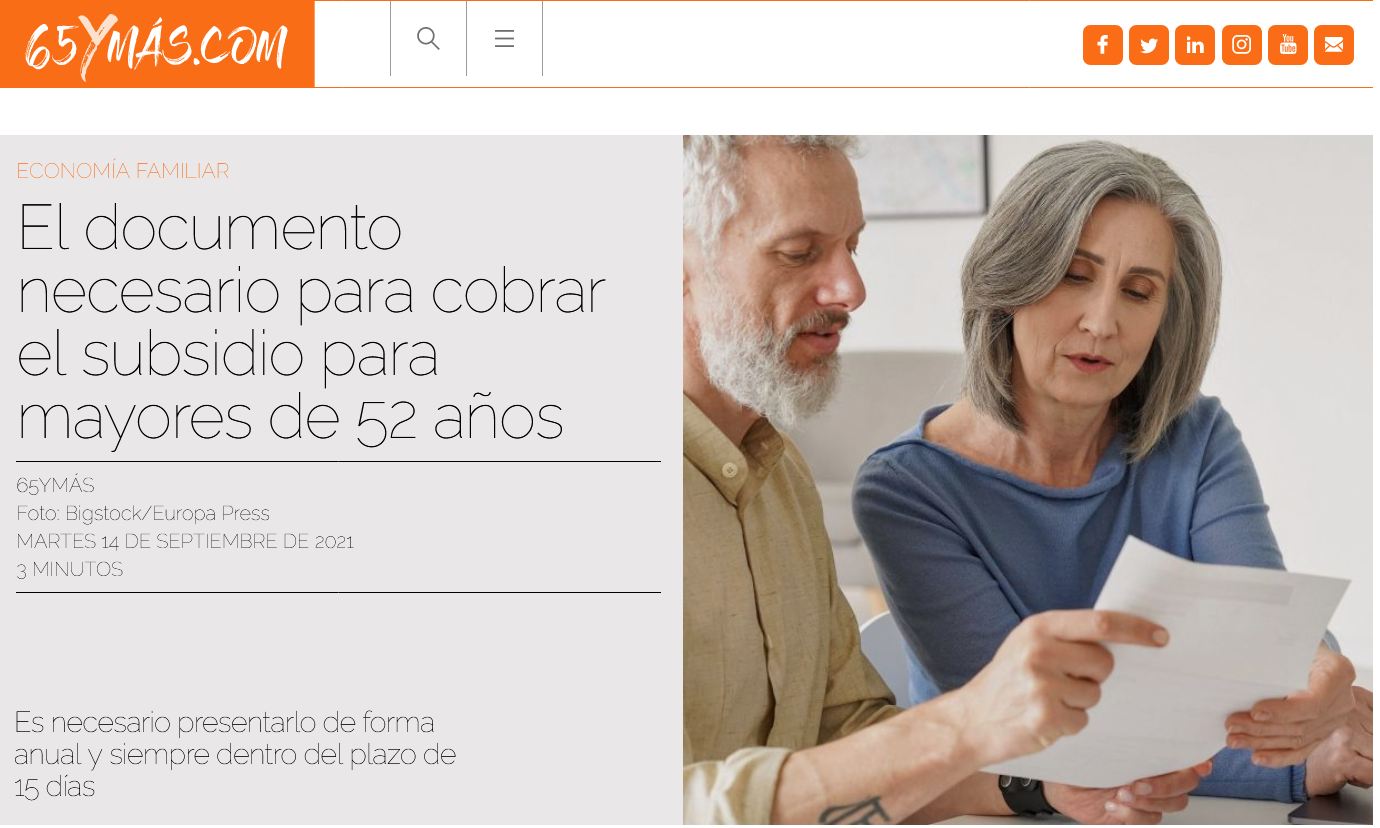Go to the LinkedIn icon
1380x828 pixels.
pos(1194,45)
